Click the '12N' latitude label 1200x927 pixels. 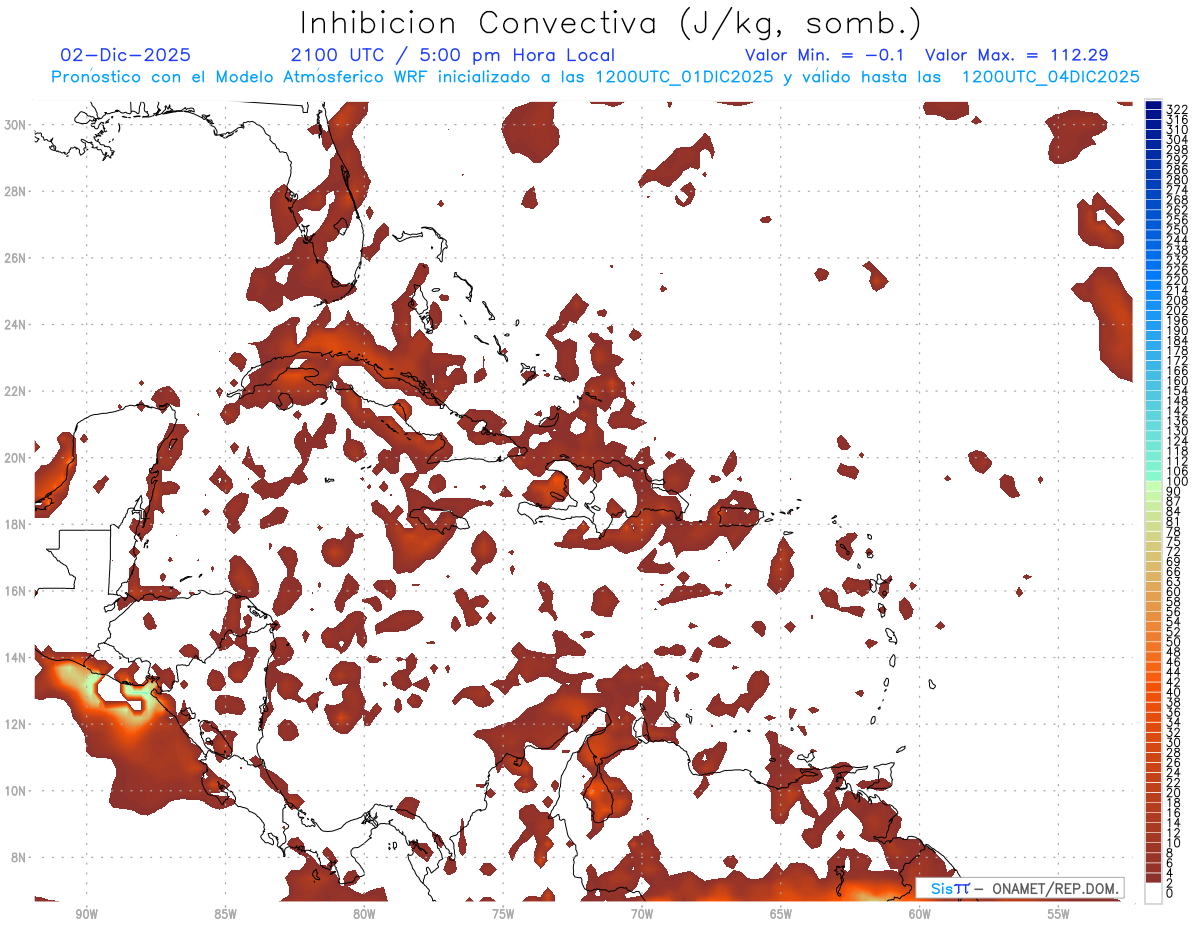pyautogui.click(x=15, y=724)
